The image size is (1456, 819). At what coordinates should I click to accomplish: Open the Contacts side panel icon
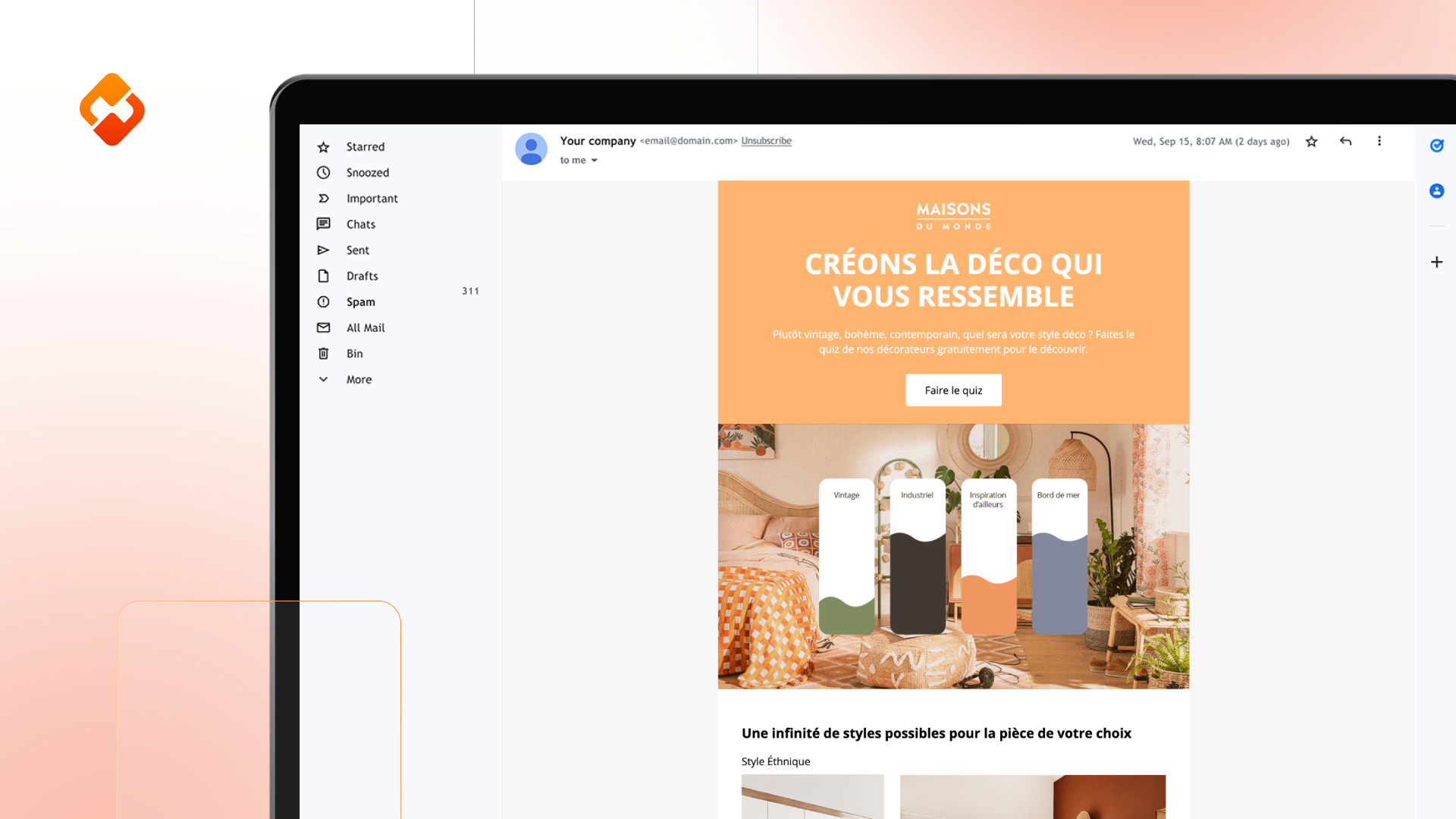(1436, 191)
